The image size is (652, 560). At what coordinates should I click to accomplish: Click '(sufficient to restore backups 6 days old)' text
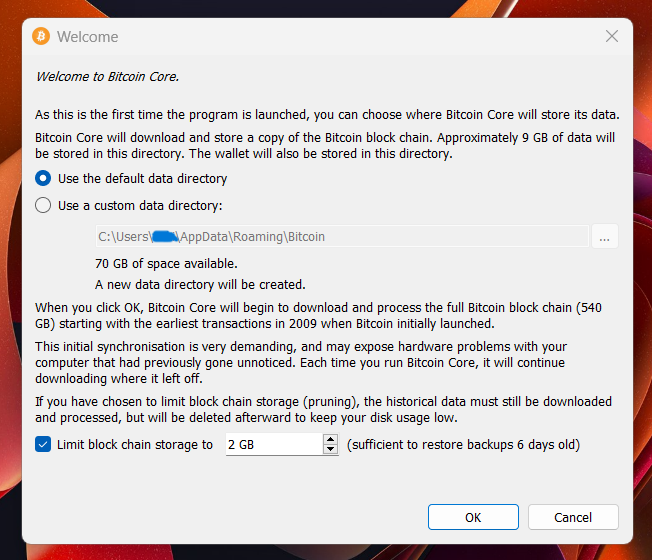463,444
